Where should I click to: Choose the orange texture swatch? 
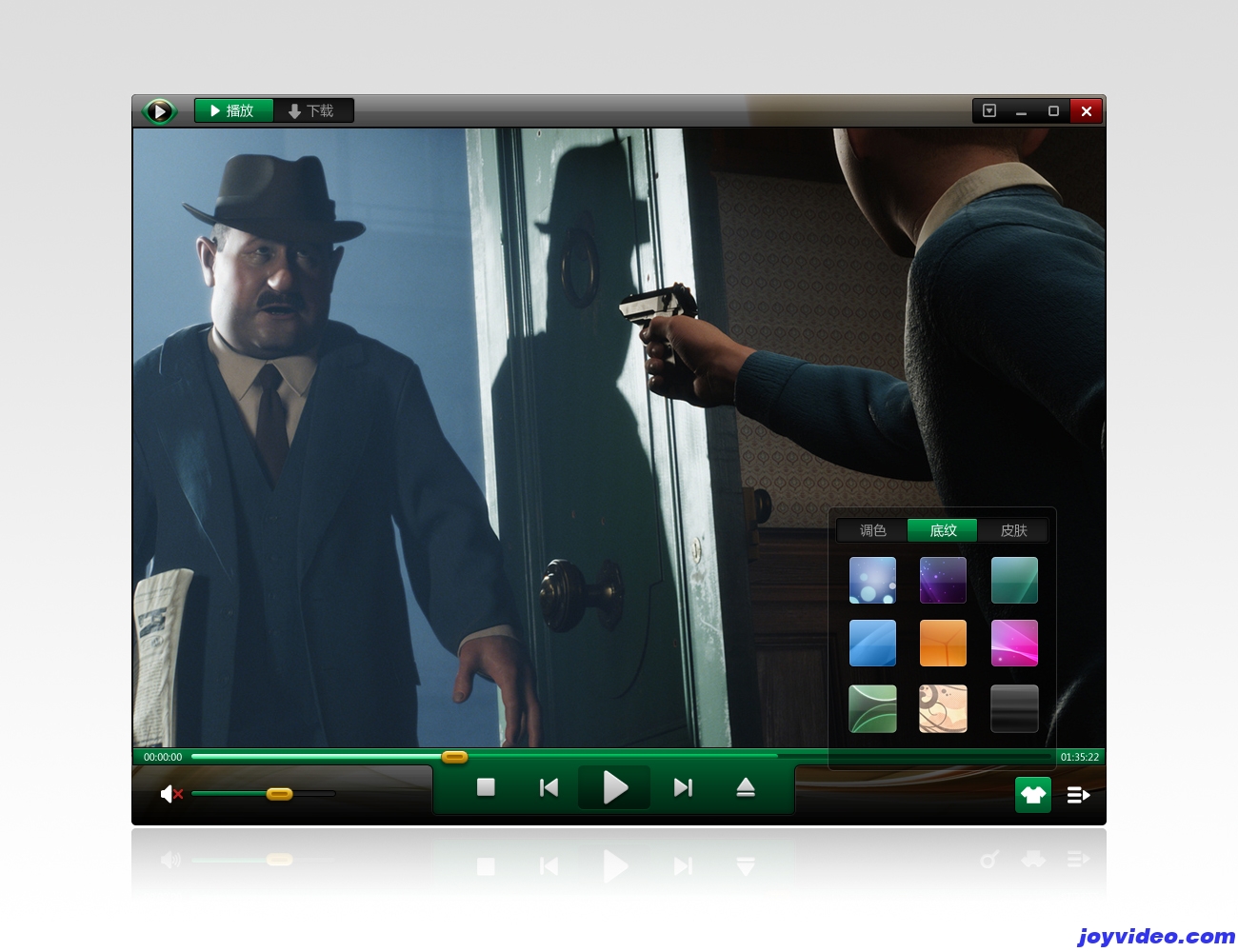coord(943,644)
